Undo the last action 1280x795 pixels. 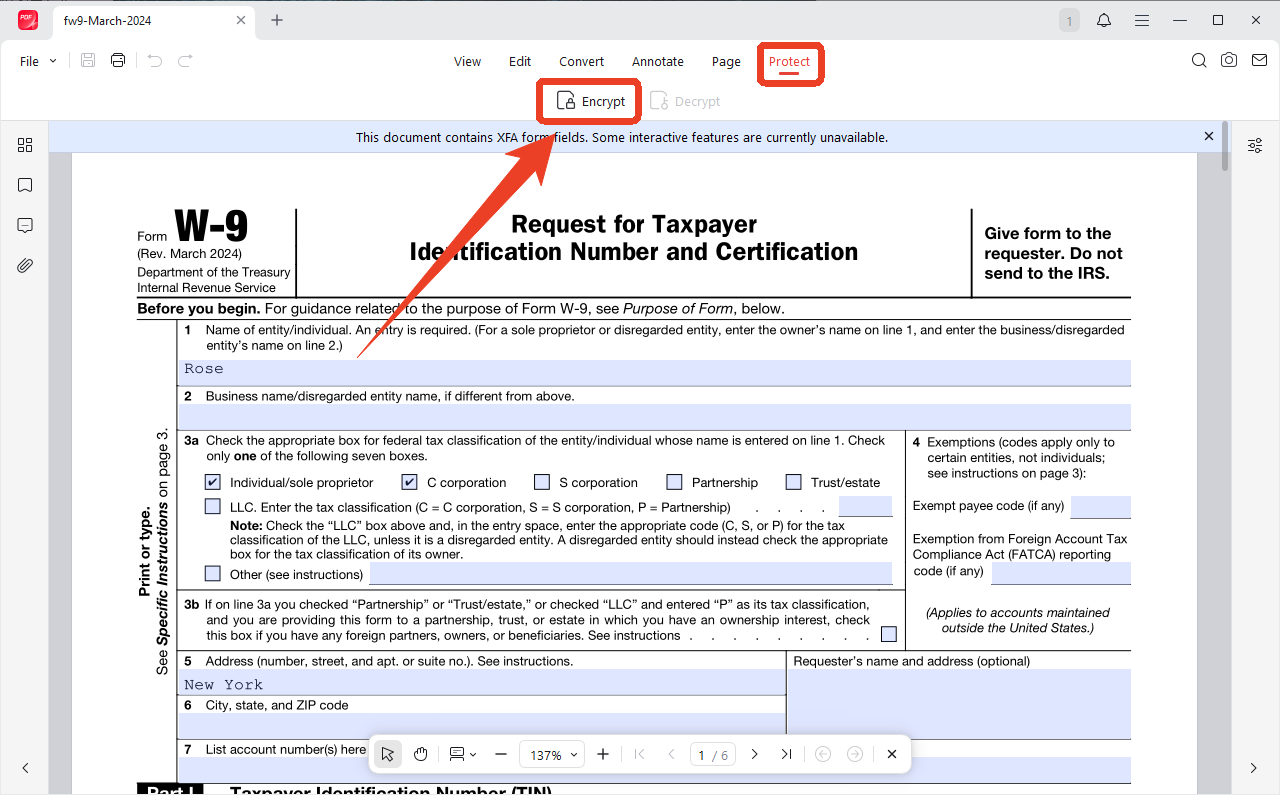(x=154, y=61)
